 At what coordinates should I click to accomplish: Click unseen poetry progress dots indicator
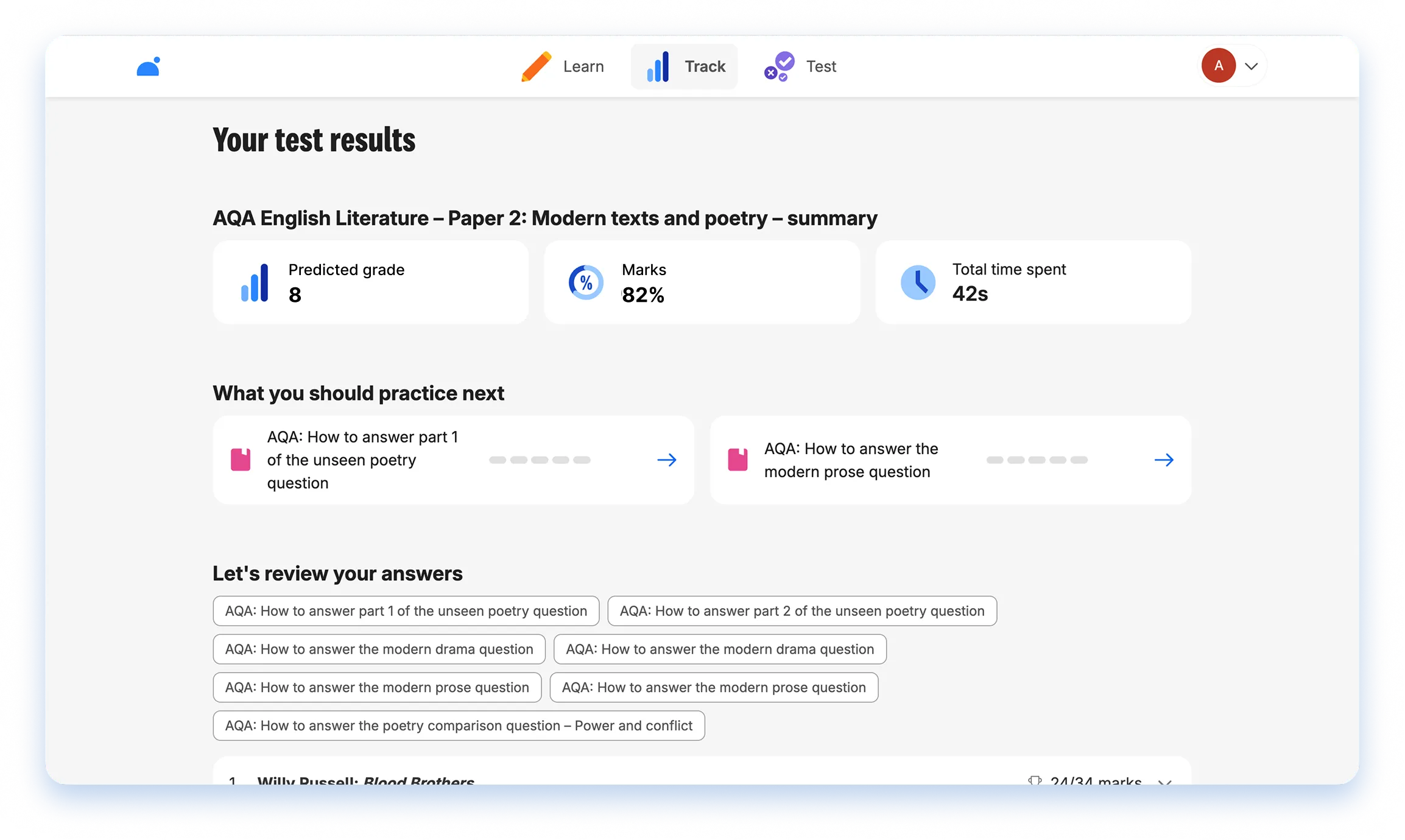[x=540, y=460]
